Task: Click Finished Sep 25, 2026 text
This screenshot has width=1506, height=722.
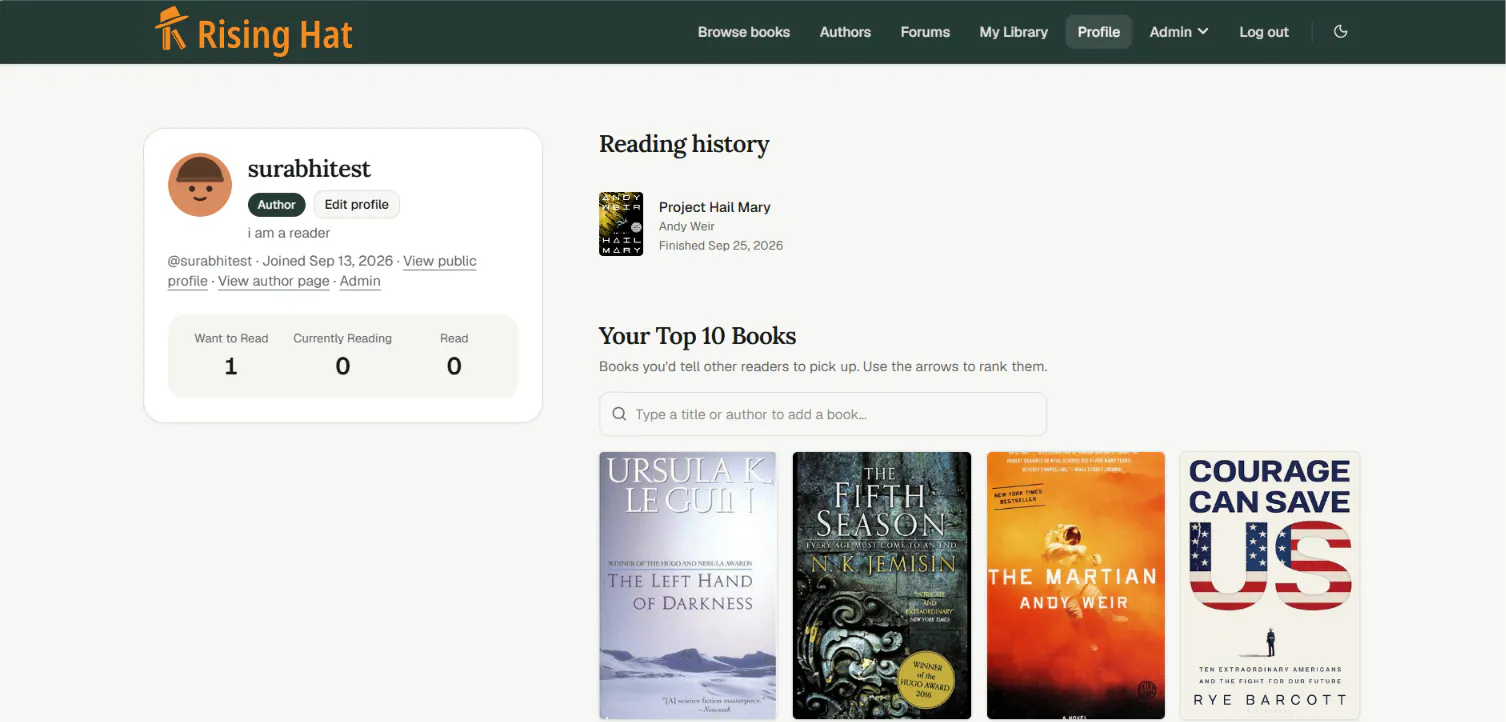Action: click(x=721, y=245)
